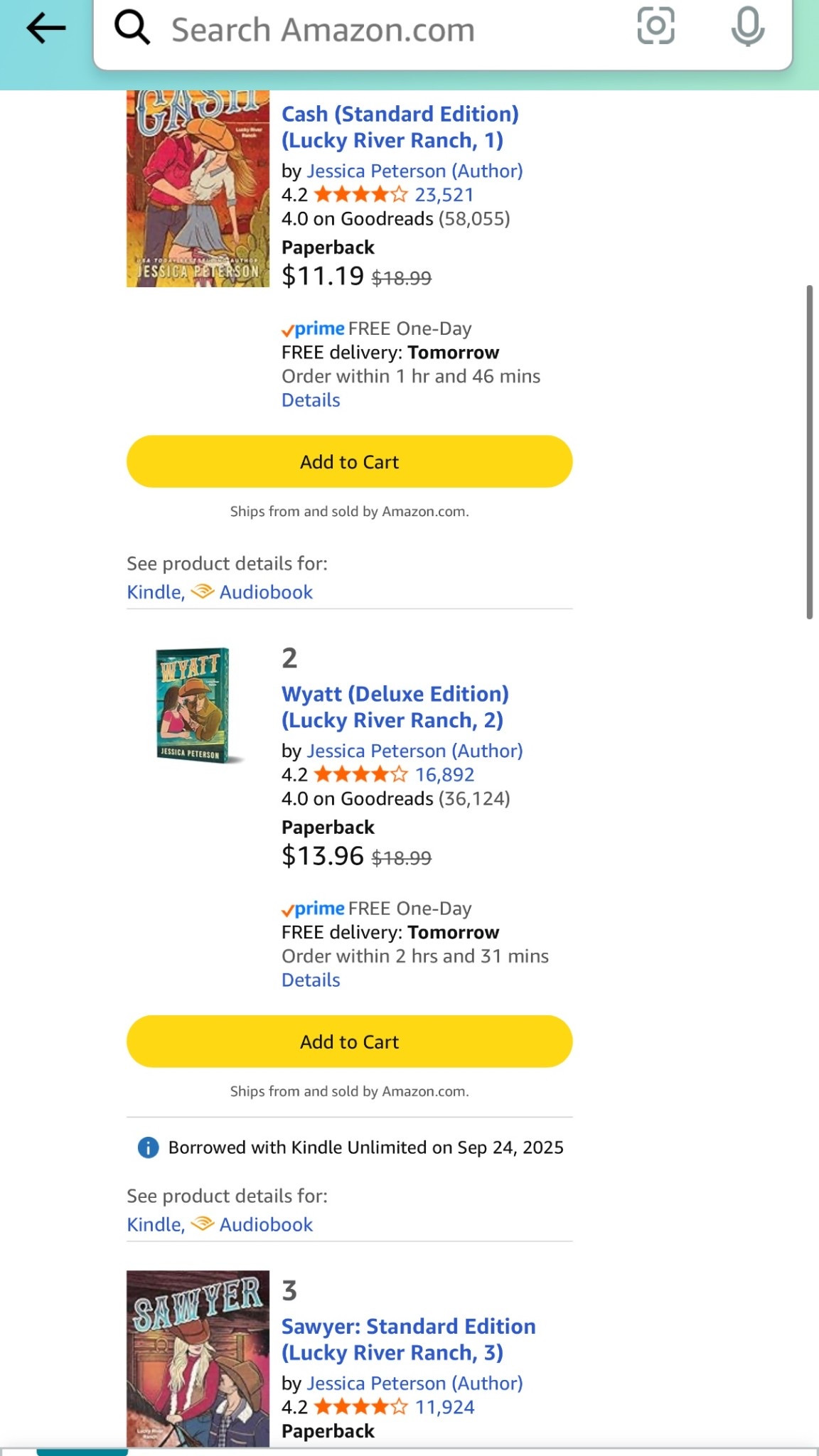Tap the microphone voice search icon
The height and width of the screenshot is (1456, 819).
click(x=748, y=27)
